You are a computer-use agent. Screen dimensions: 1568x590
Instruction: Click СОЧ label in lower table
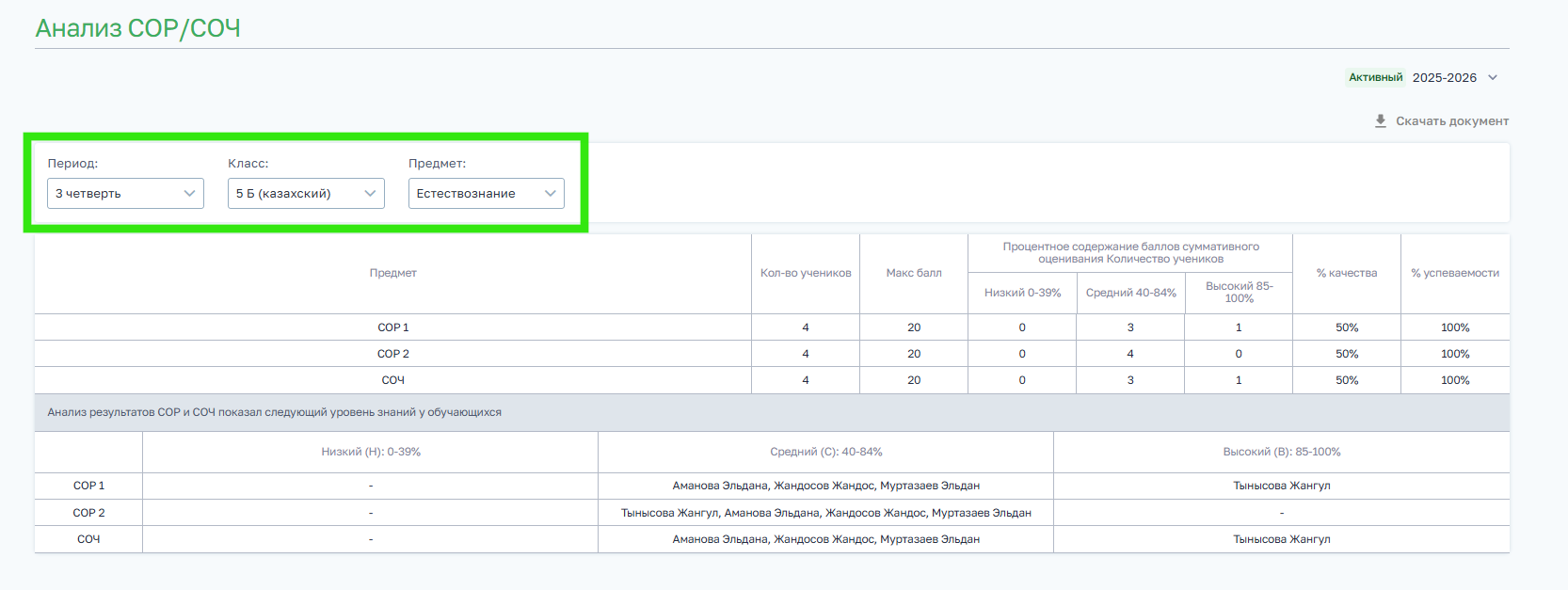(88, 539)
